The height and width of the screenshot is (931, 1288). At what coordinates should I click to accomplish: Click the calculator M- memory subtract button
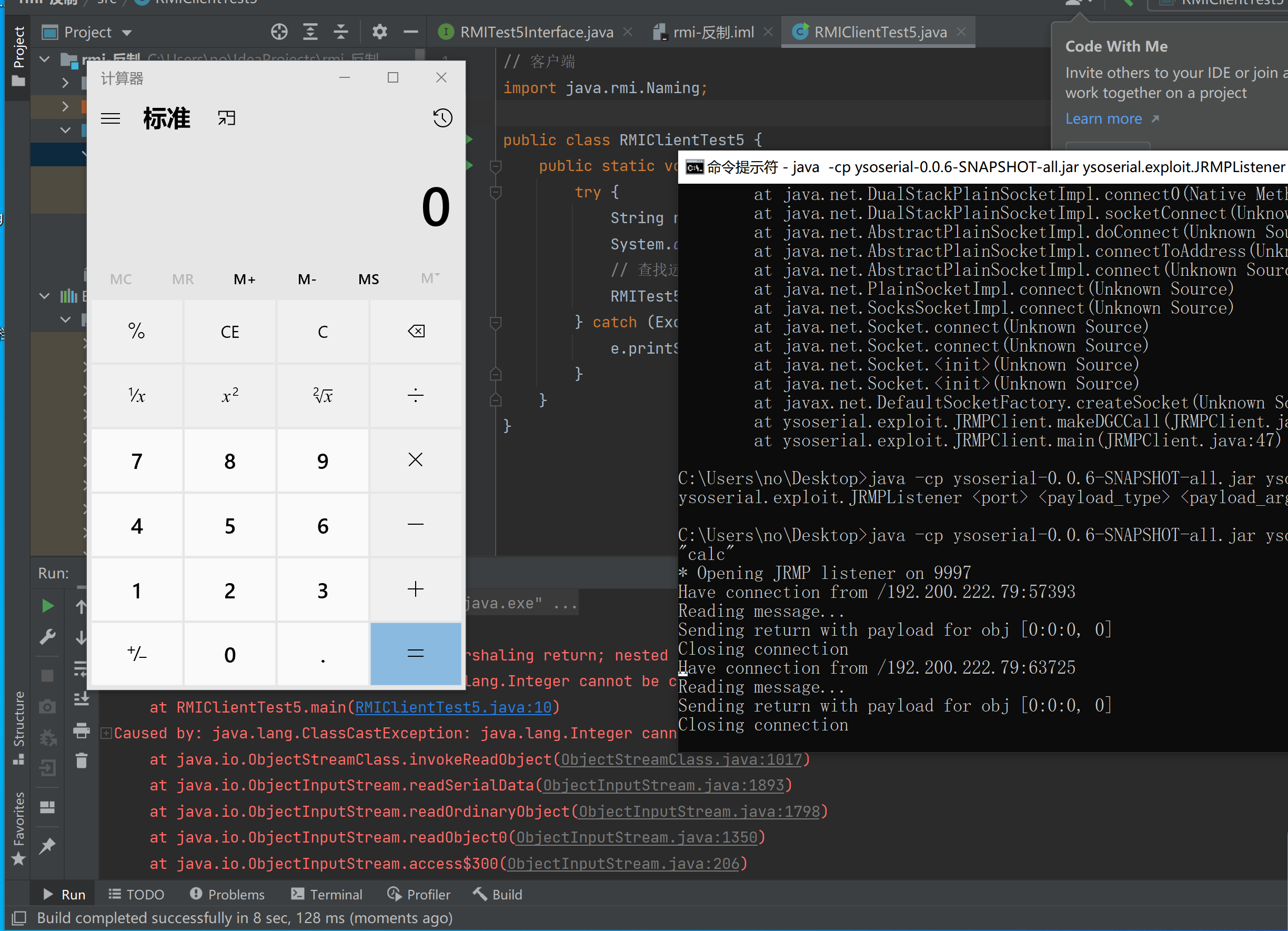click(x=307, y=279)
